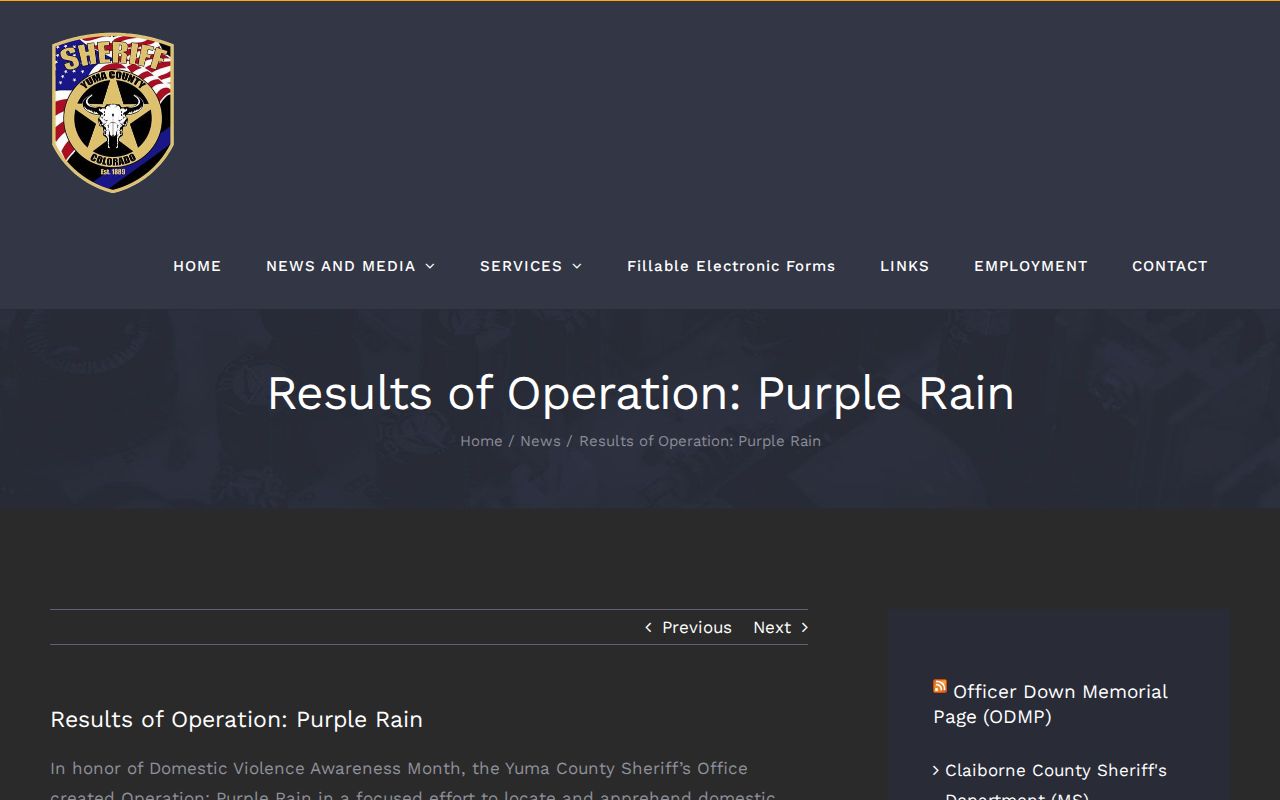
Task: Click the right chevron beside Next
Action: coord(804,627)
